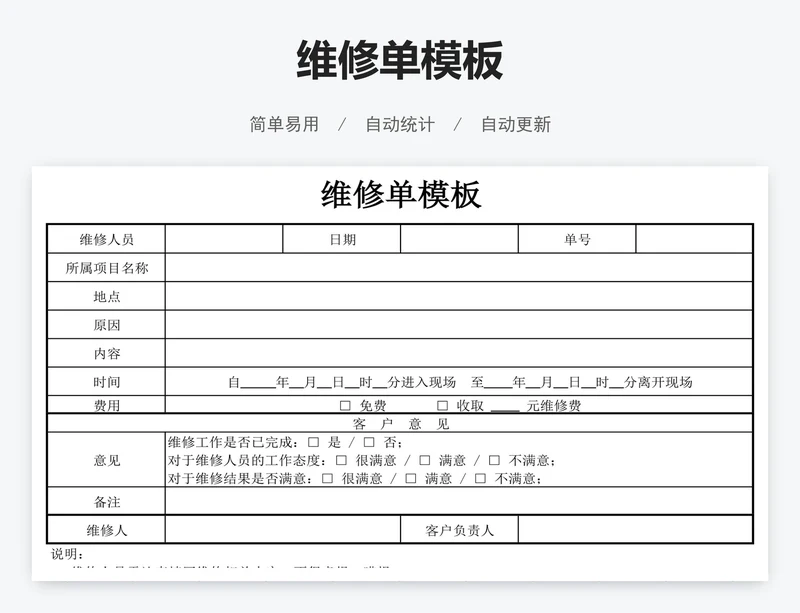
Task: Select the 内容 label cell
Action: coord(107,353)
